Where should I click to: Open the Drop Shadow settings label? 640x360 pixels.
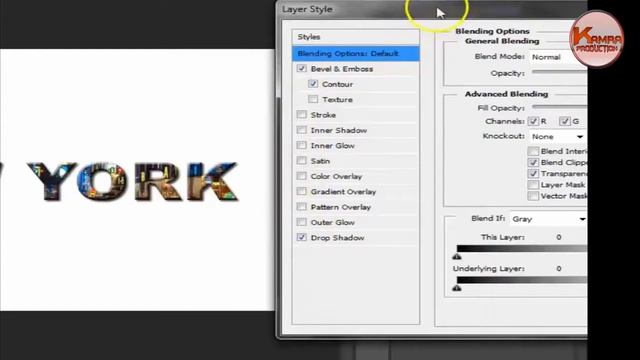(x=337, y=238)
